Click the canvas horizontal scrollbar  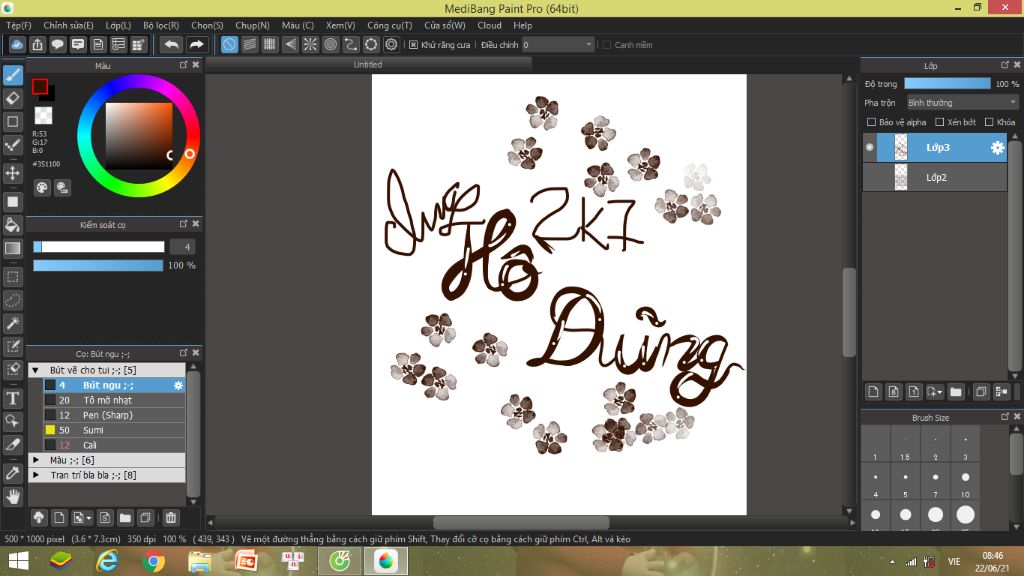(521, 522)
